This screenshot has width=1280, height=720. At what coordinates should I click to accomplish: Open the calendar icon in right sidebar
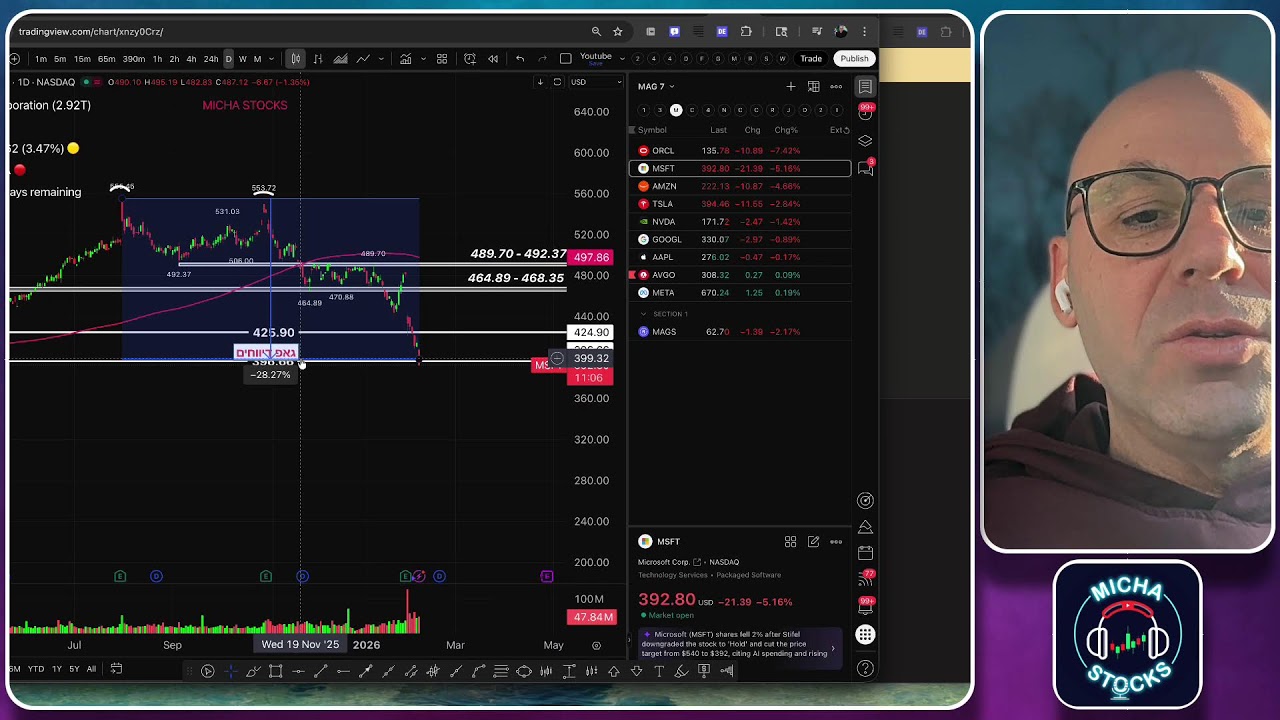coord(866,553)
